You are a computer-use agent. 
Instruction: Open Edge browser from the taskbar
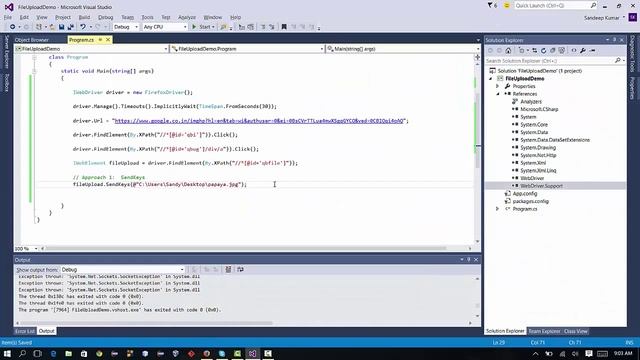53,353
